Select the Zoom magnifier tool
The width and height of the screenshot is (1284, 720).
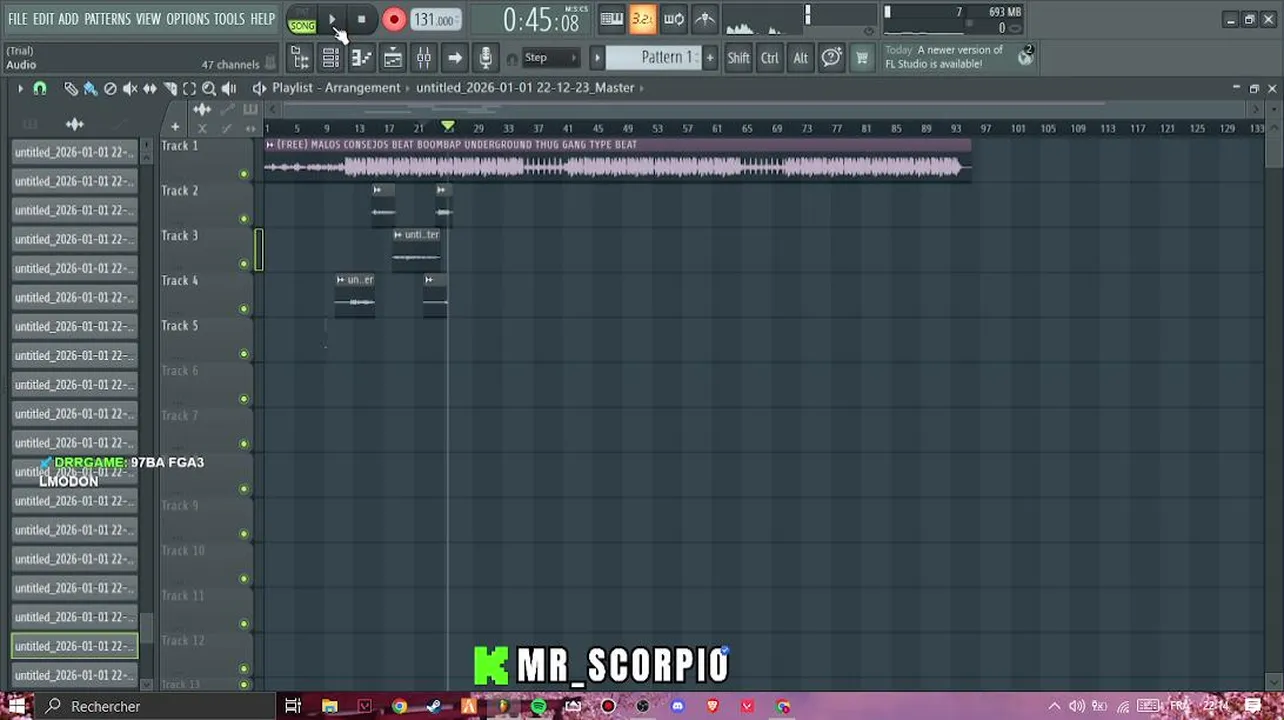point(209,88)
